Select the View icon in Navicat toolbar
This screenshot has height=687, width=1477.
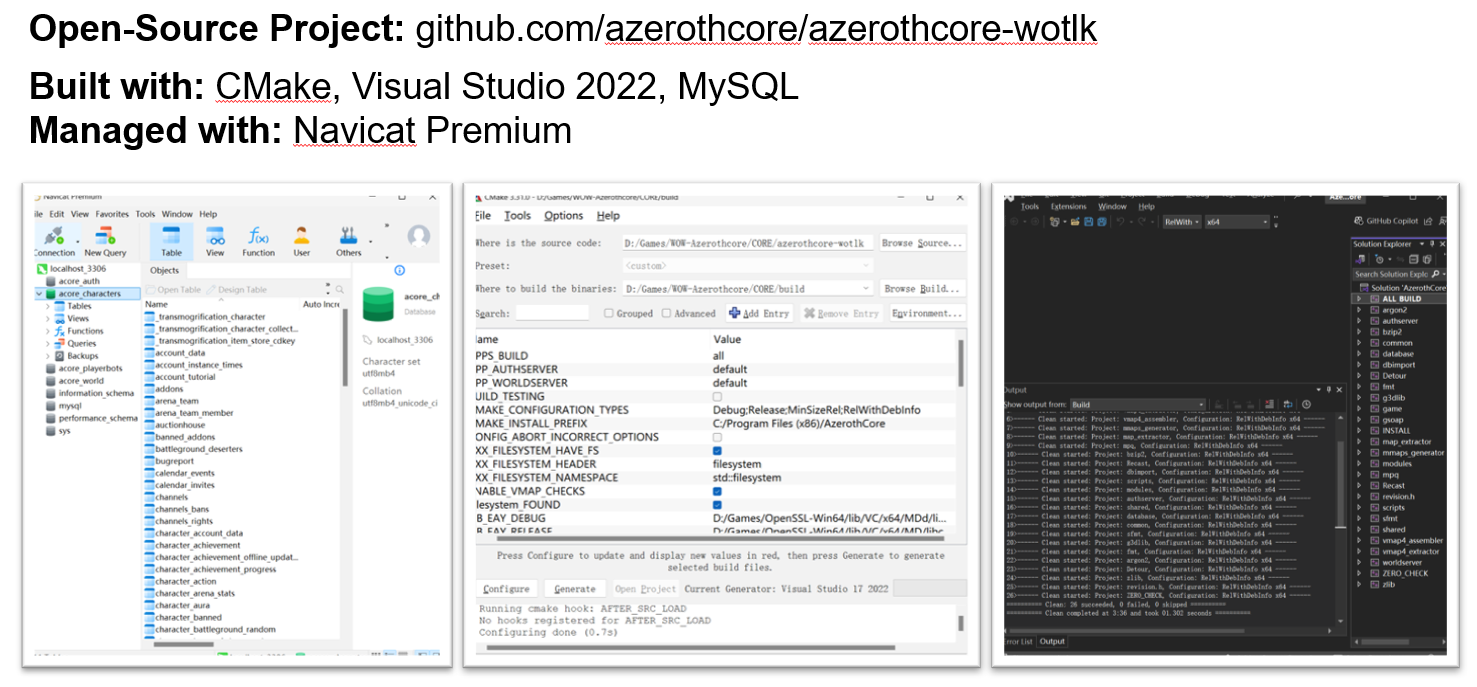215,235
